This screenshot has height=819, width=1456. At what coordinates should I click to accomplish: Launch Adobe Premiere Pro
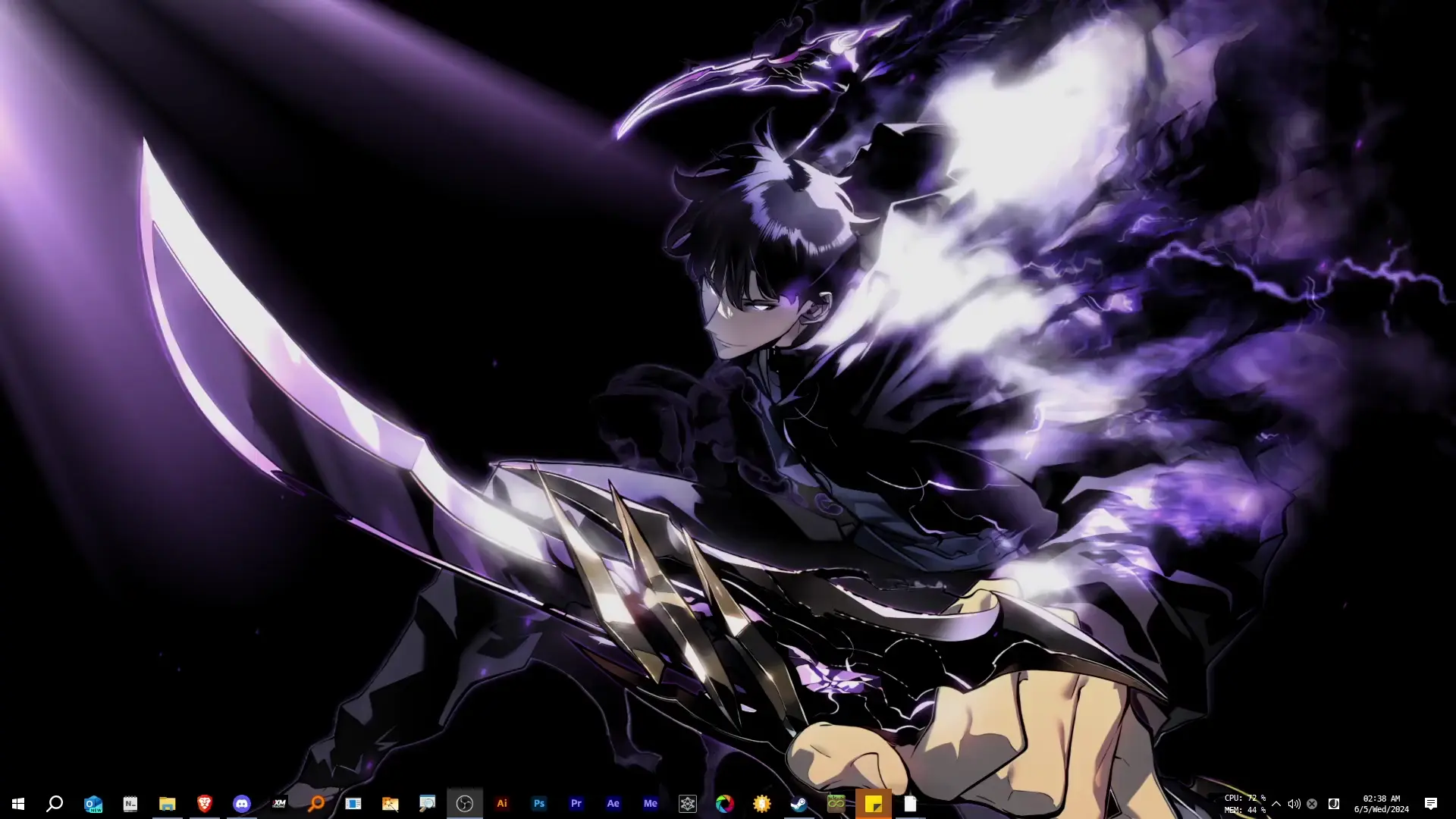(576, 803)
